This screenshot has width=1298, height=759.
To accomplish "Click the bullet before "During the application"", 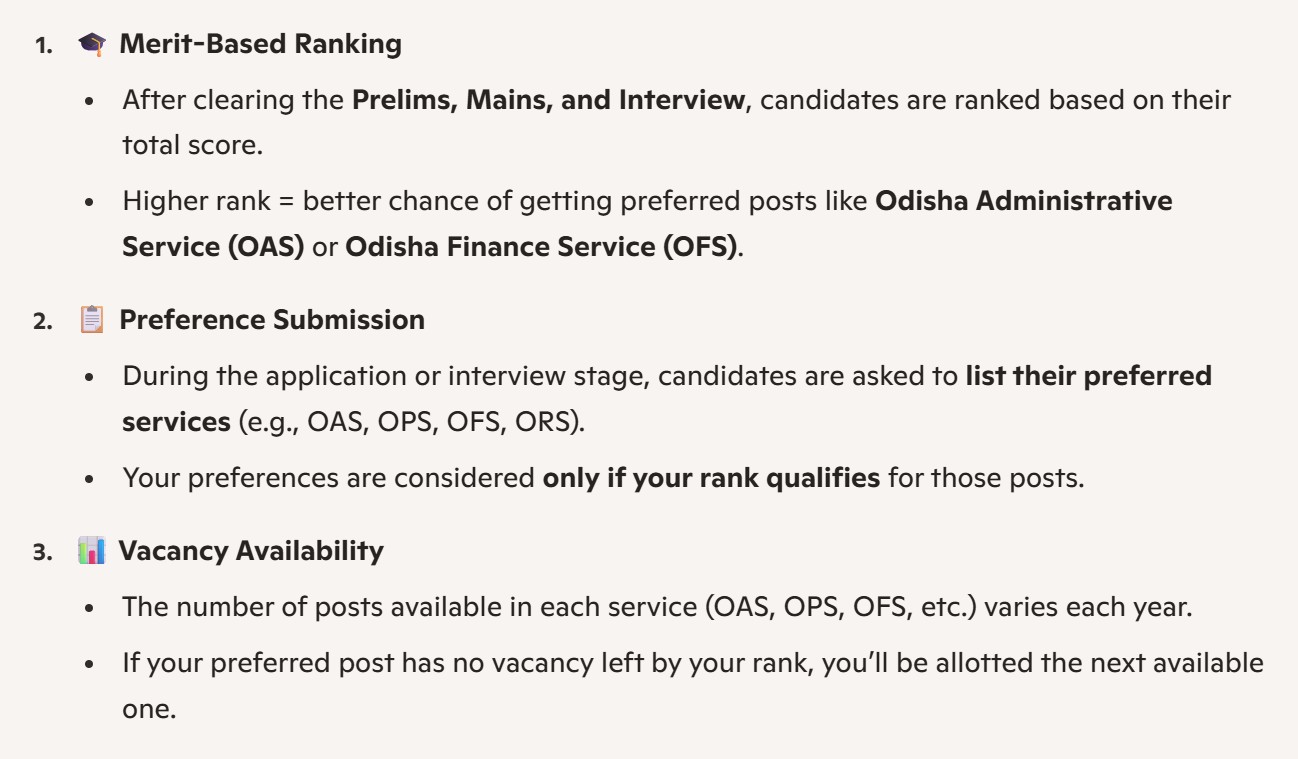I will pos(90,378).
